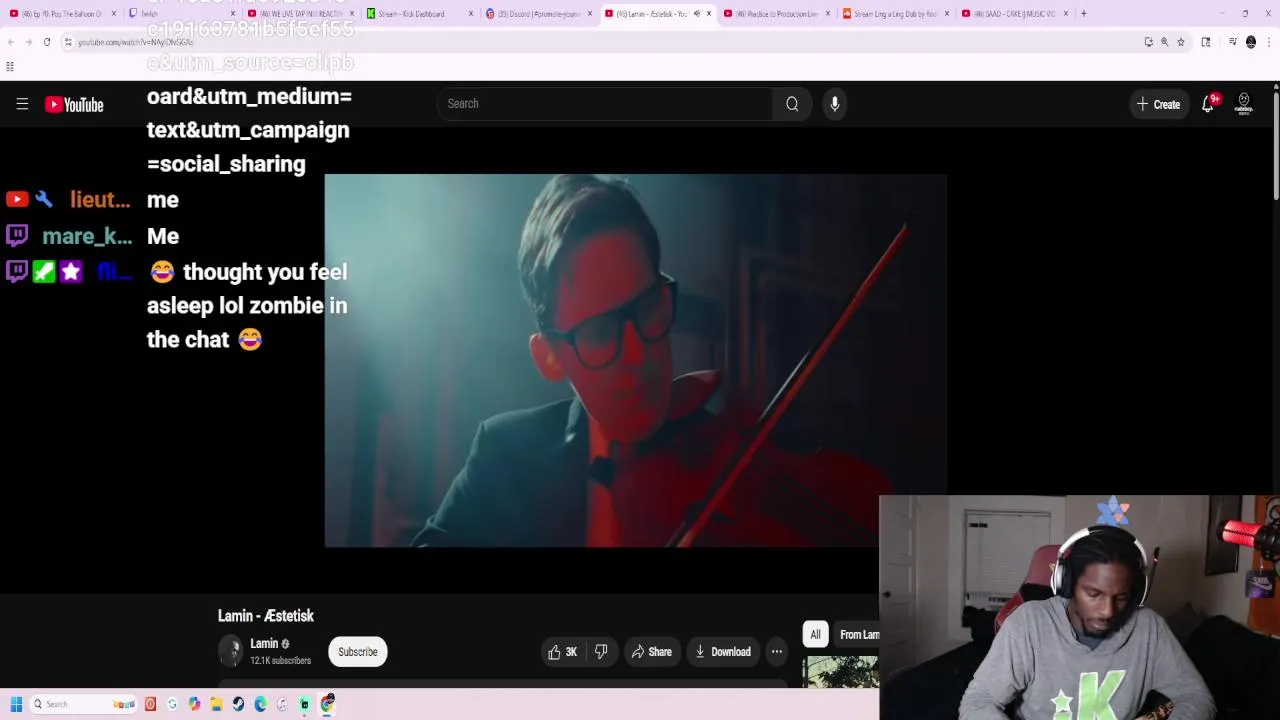Open the Lamin channel name link
1280x720 pixels.
(264, 644)
